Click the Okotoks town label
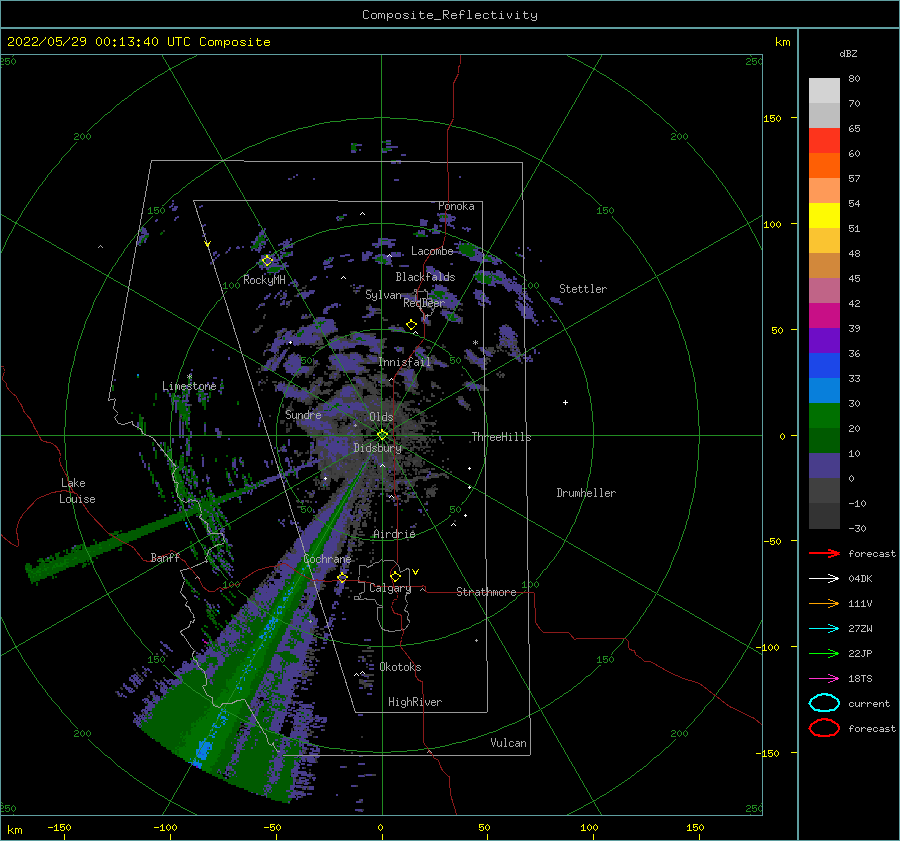This screenshot has height=841, width=900. [400, 667]
